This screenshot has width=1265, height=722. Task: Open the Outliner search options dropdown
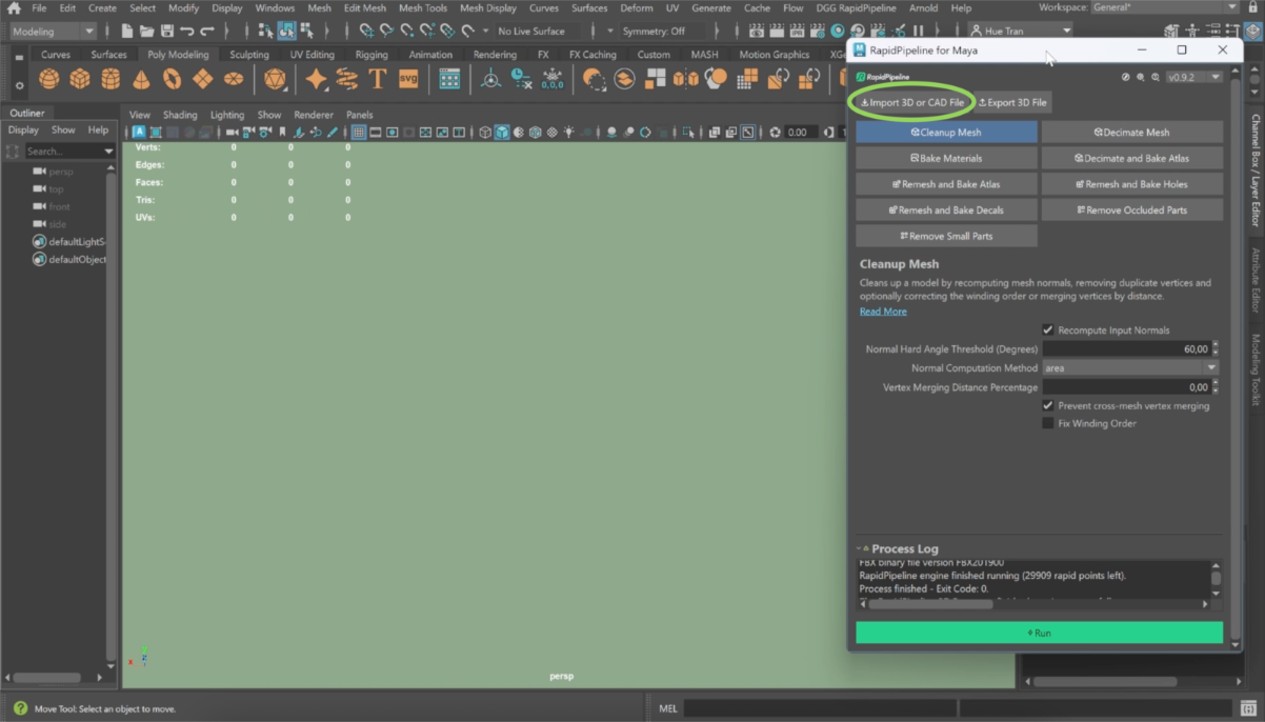(x=108, y=151)
